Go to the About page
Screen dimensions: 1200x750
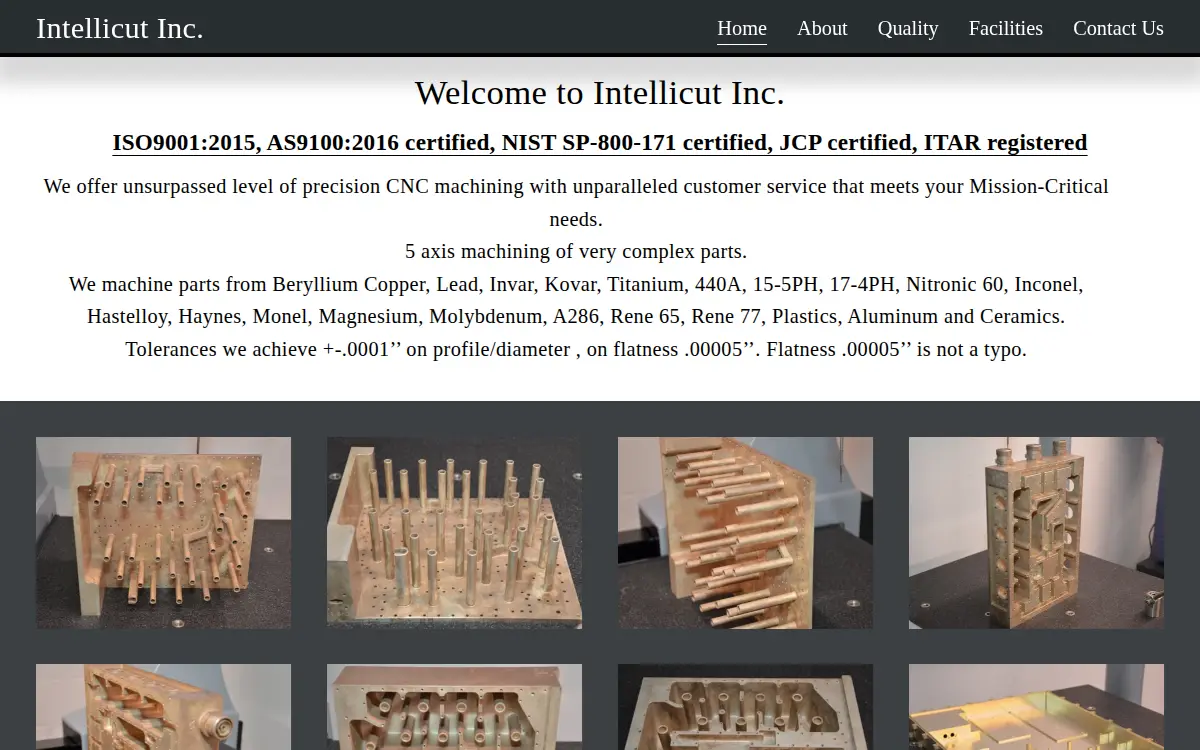pyautogui.click(x=822, y=28)
